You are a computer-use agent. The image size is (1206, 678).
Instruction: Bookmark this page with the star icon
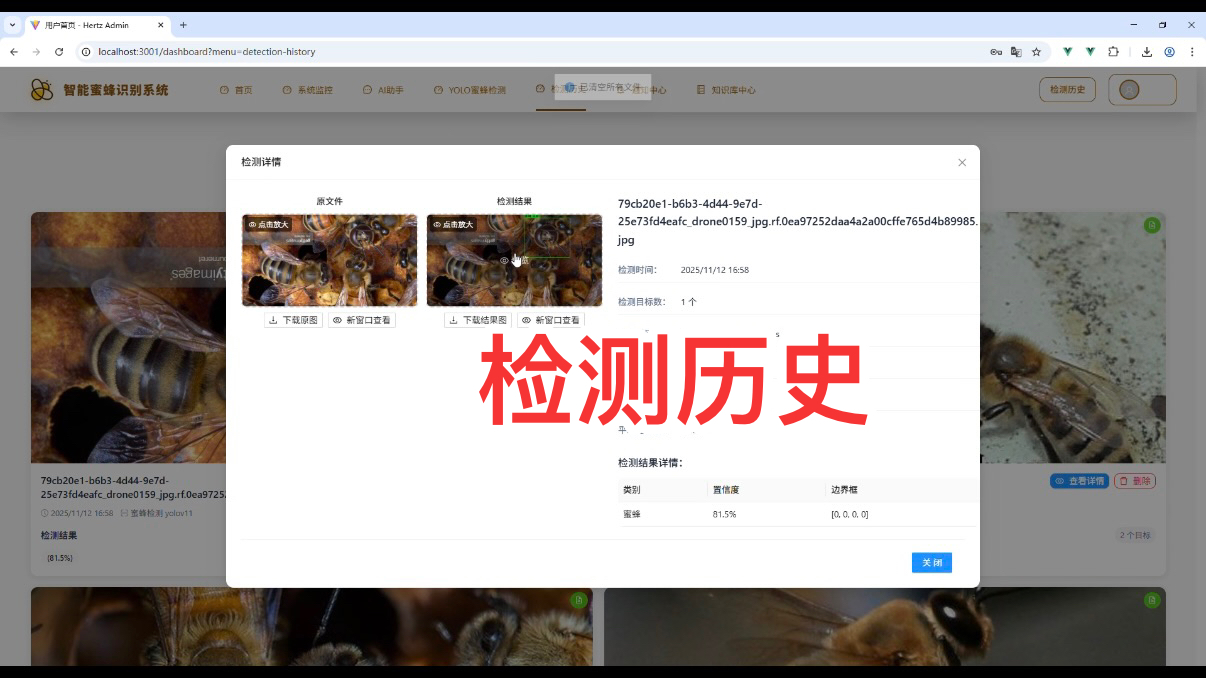point(1036,51)
